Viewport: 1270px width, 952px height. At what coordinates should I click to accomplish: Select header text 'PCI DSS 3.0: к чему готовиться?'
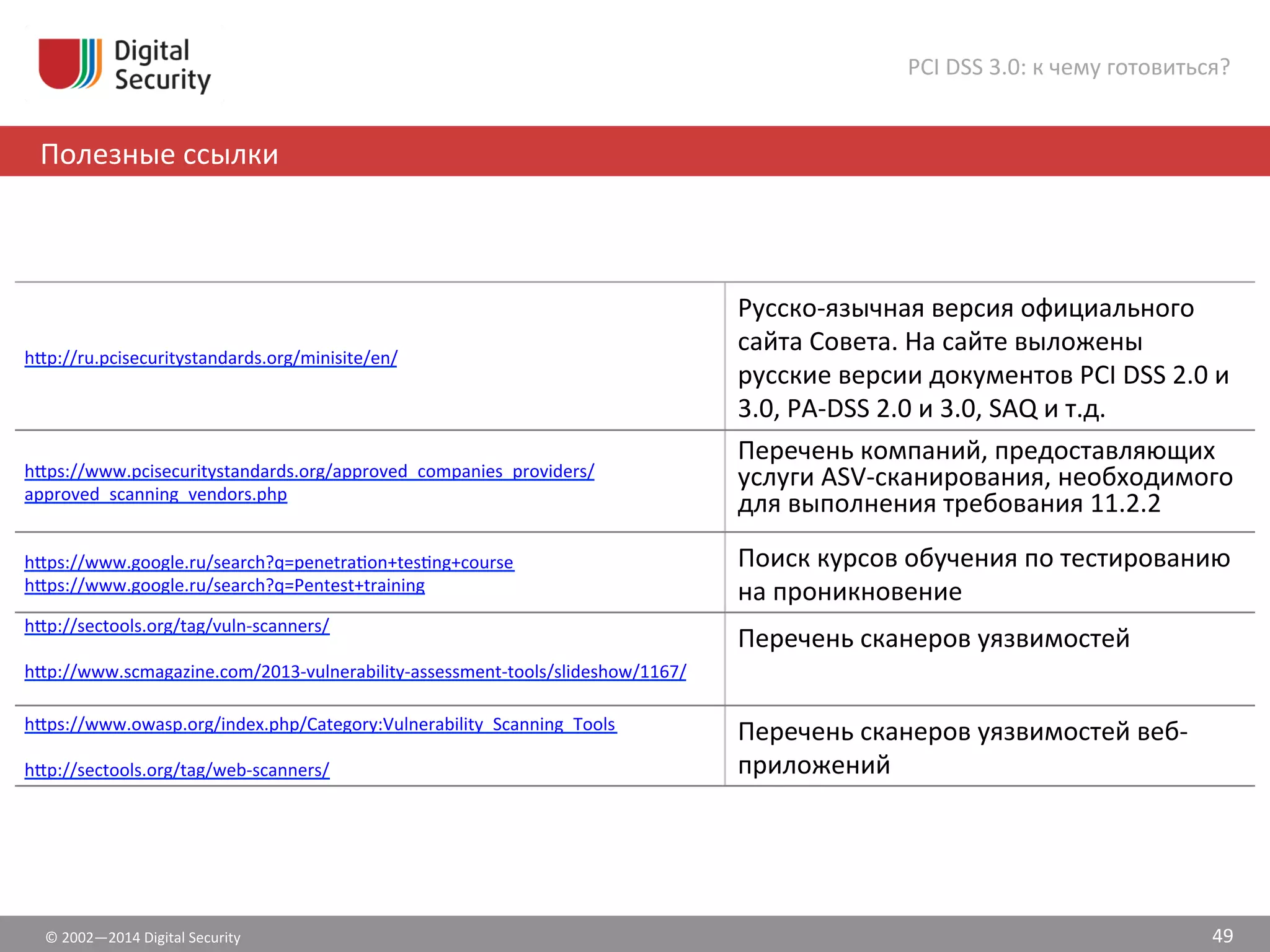click(1068, 67)
